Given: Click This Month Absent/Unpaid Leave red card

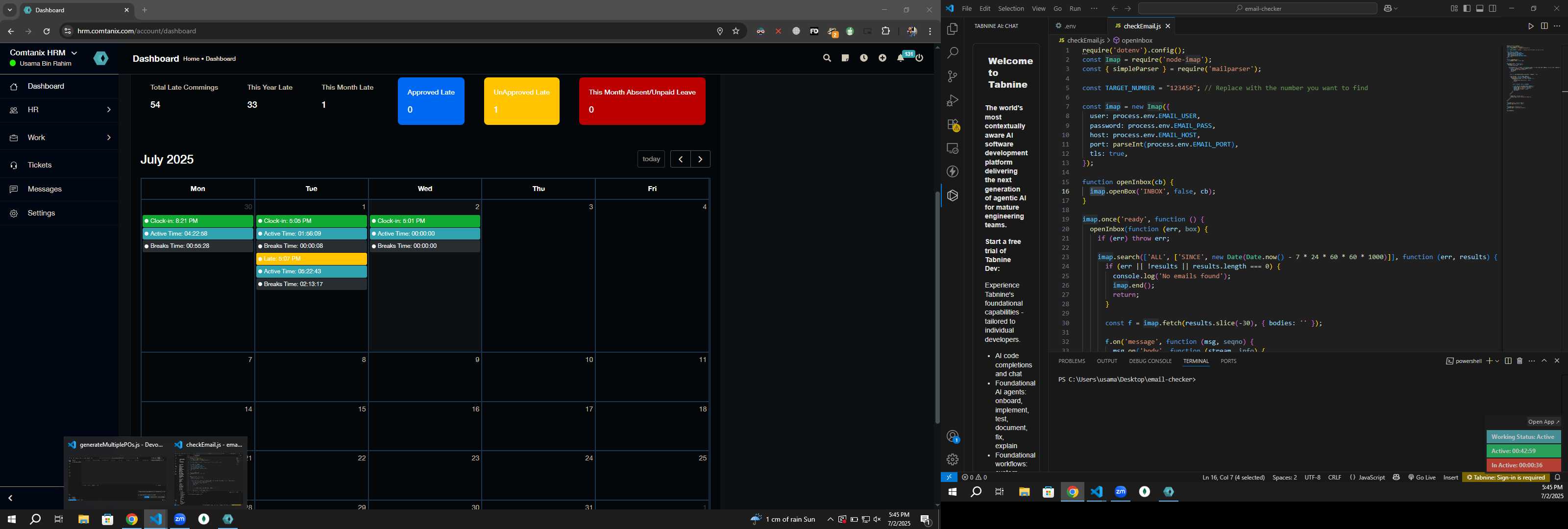Looking at the screenshot, I should tap(642, 101).
